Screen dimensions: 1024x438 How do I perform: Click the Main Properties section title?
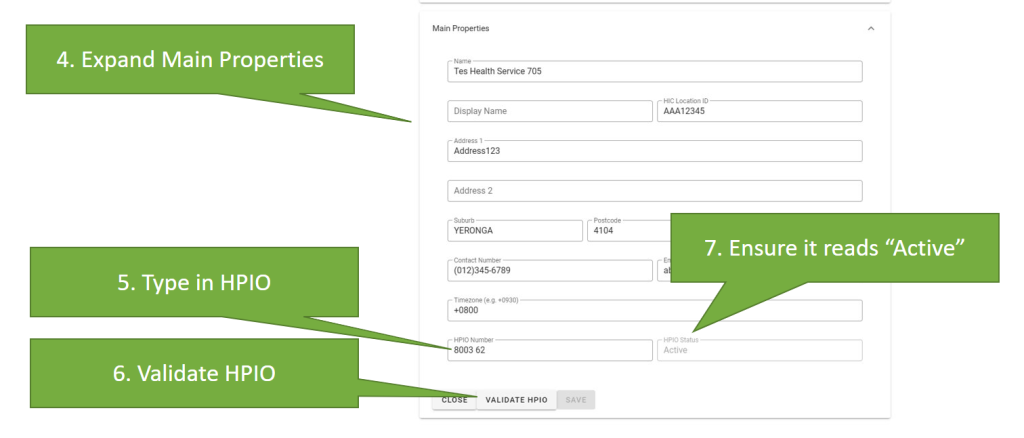(x=461, y=28)
